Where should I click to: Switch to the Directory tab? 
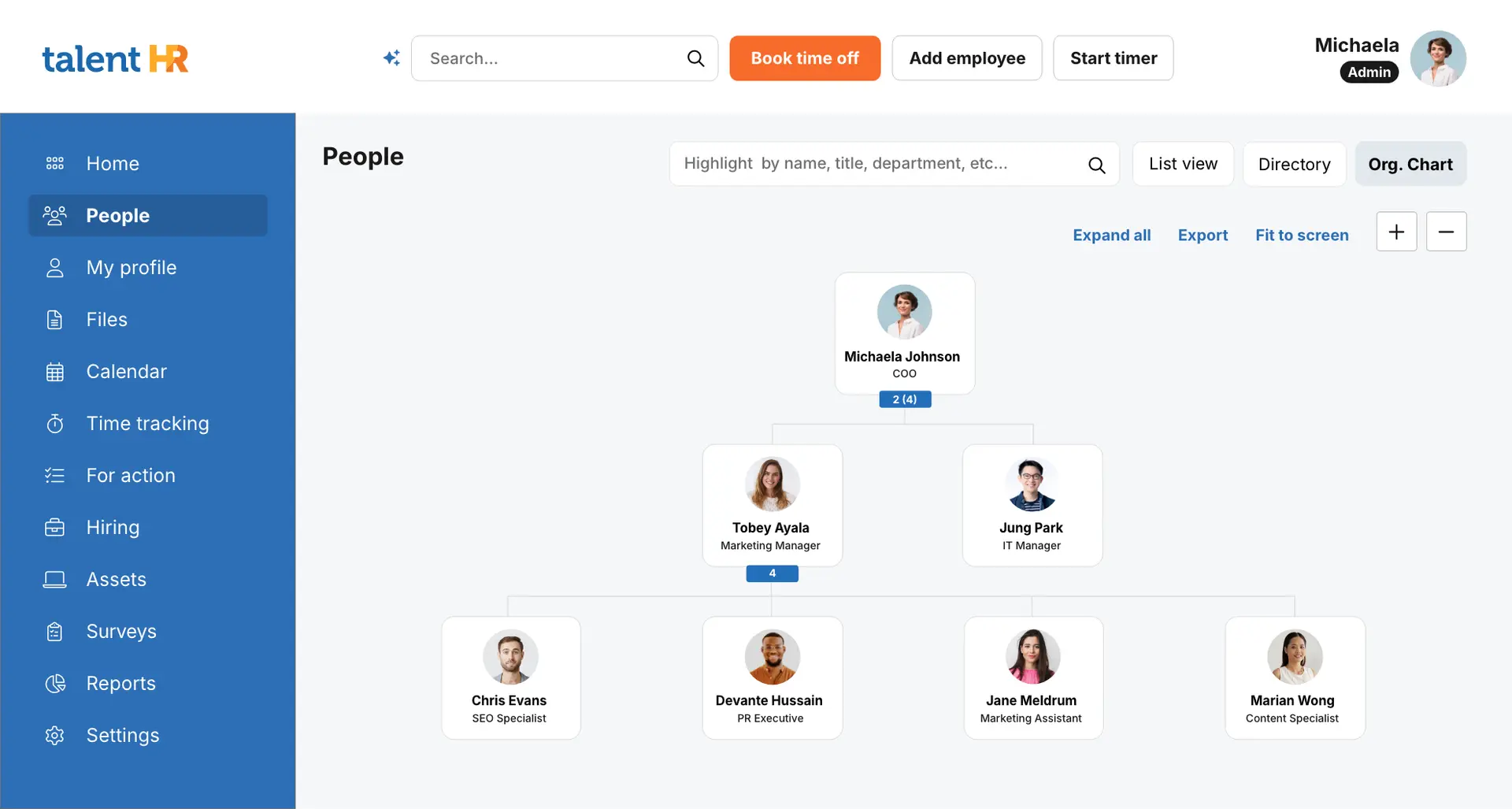1294,164
